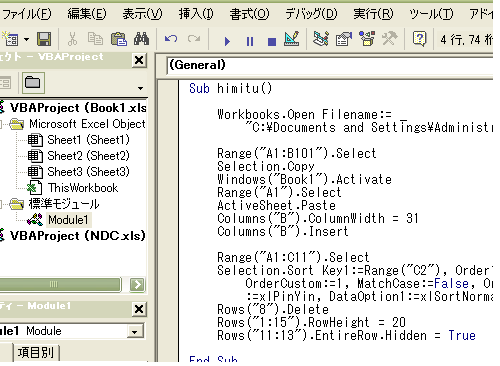Click 'Rows("1:15").RowHeight = 20' line
500x366 pixels.
point(311,323)
